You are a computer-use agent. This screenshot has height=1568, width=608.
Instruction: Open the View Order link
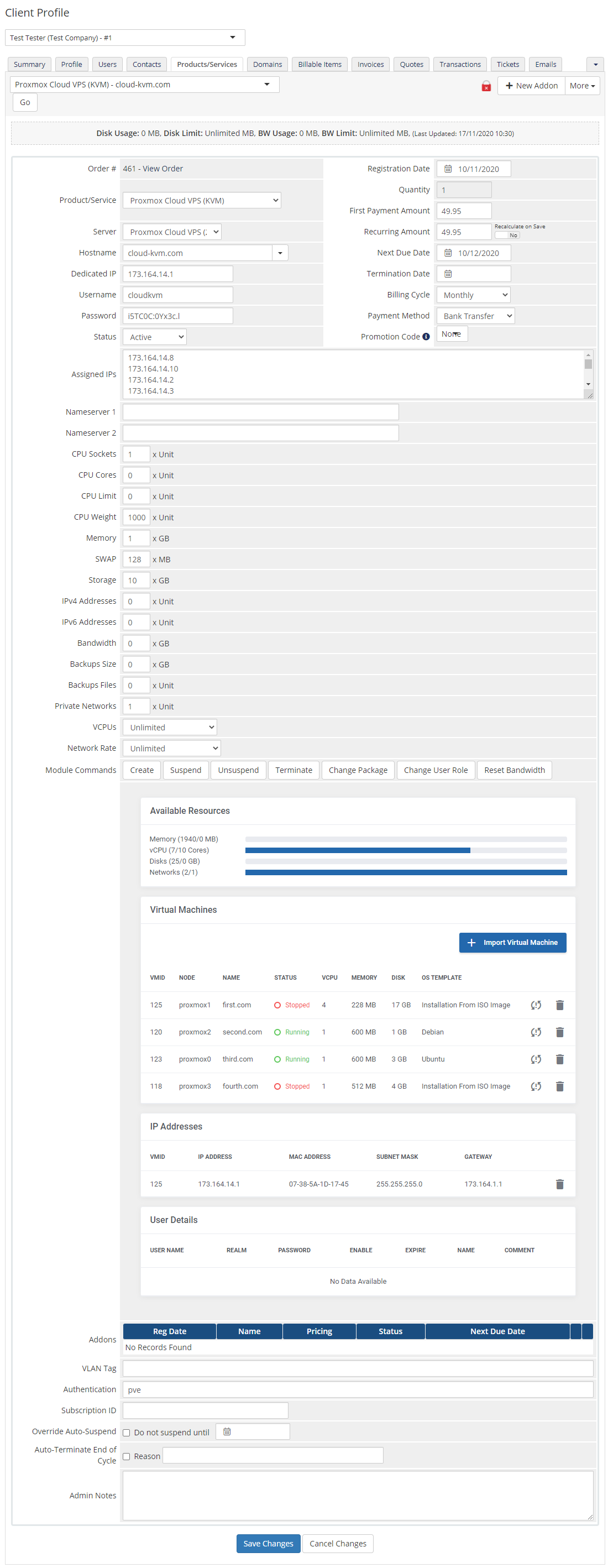click(x=163, y=169)
